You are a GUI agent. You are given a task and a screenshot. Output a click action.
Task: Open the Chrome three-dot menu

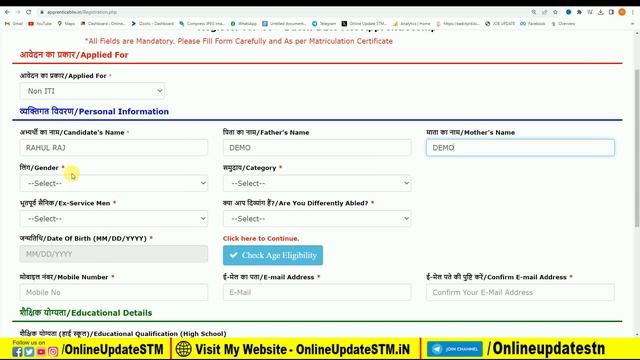(633, 12)
